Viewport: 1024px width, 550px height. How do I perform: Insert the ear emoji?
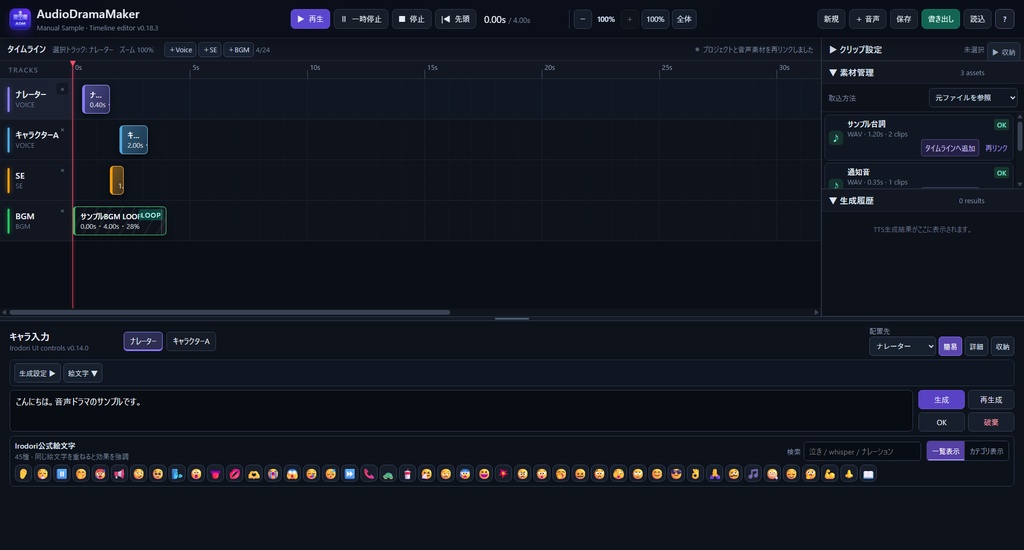[x=24, y=474]
